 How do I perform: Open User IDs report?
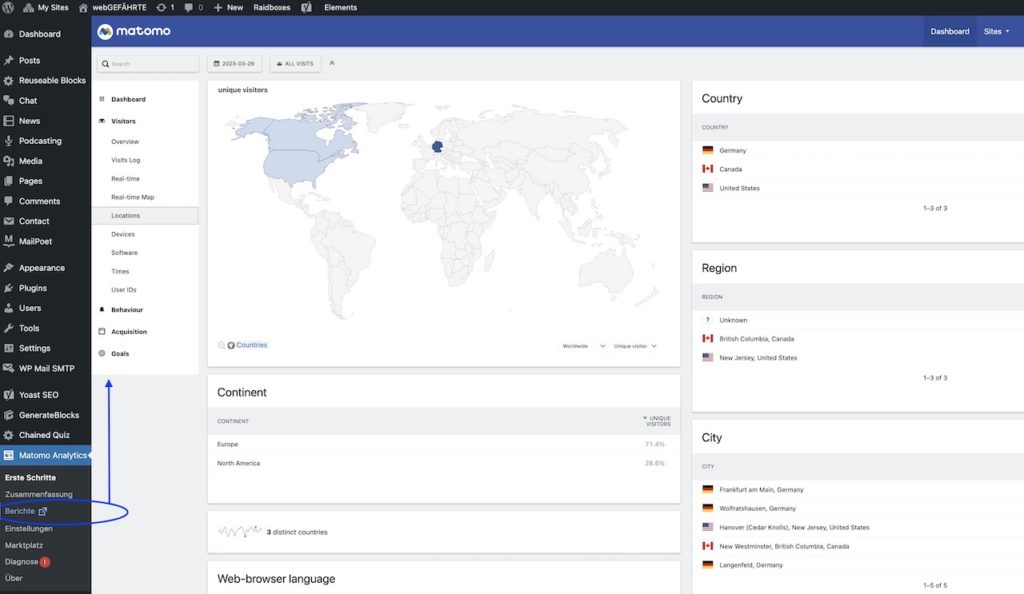pos(123,290)
